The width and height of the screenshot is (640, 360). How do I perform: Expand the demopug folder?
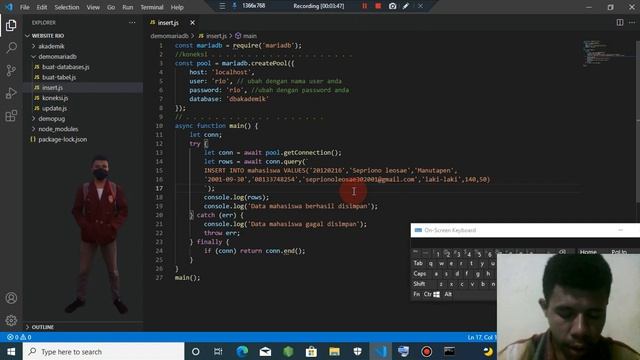[51, 119]
